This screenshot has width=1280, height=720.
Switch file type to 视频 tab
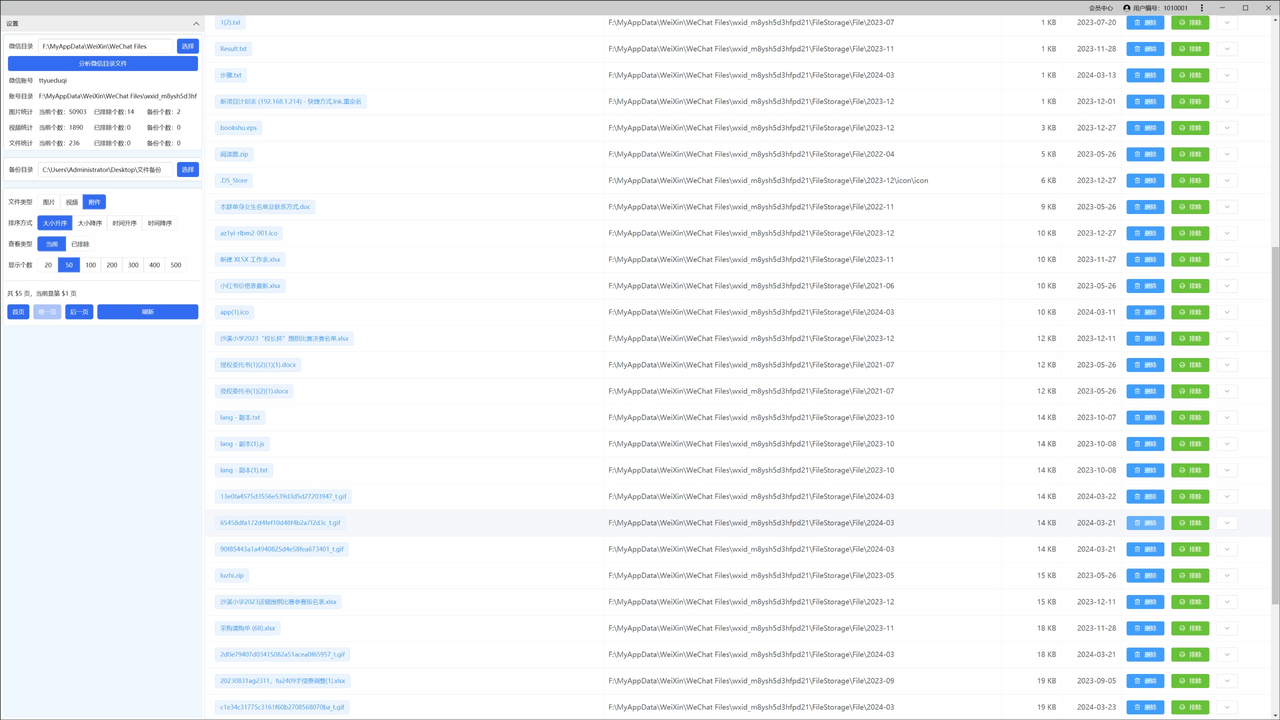(72, 202)
